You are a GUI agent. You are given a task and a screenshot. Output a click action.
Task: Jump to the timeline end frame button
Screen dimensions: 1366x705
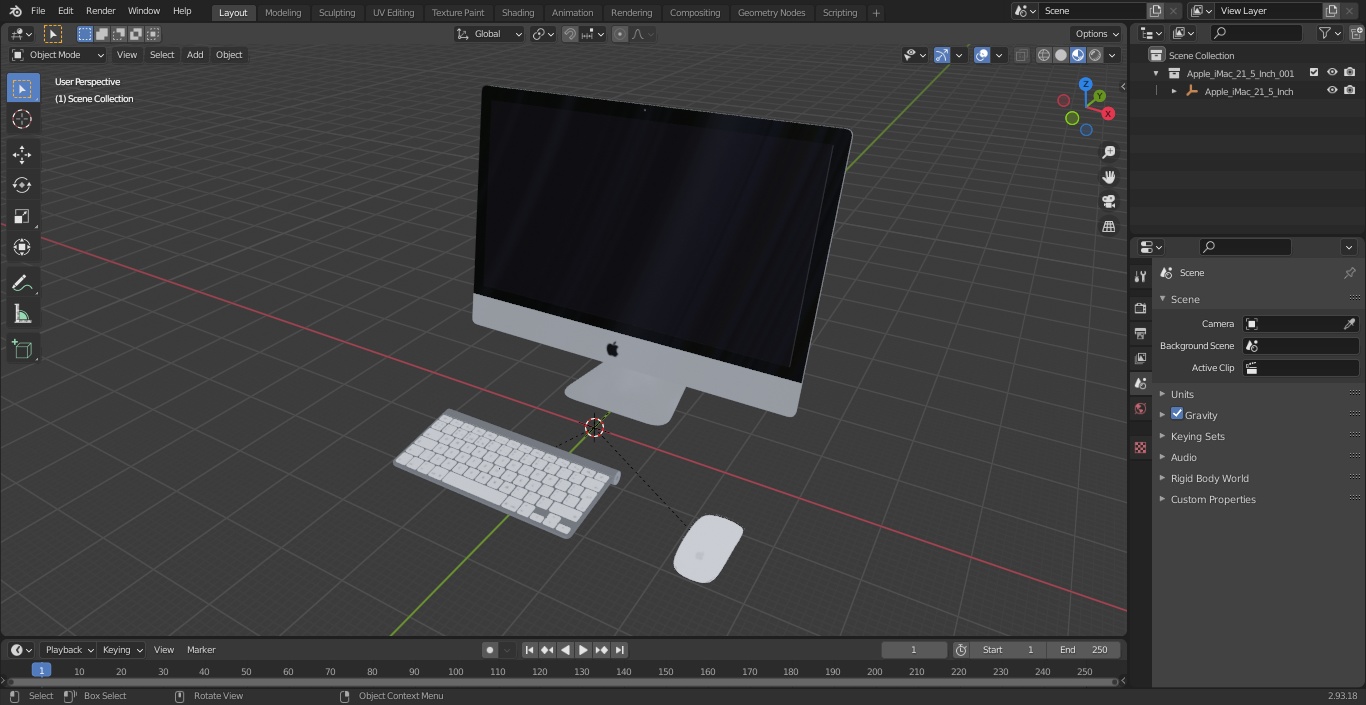coord(620,650)
